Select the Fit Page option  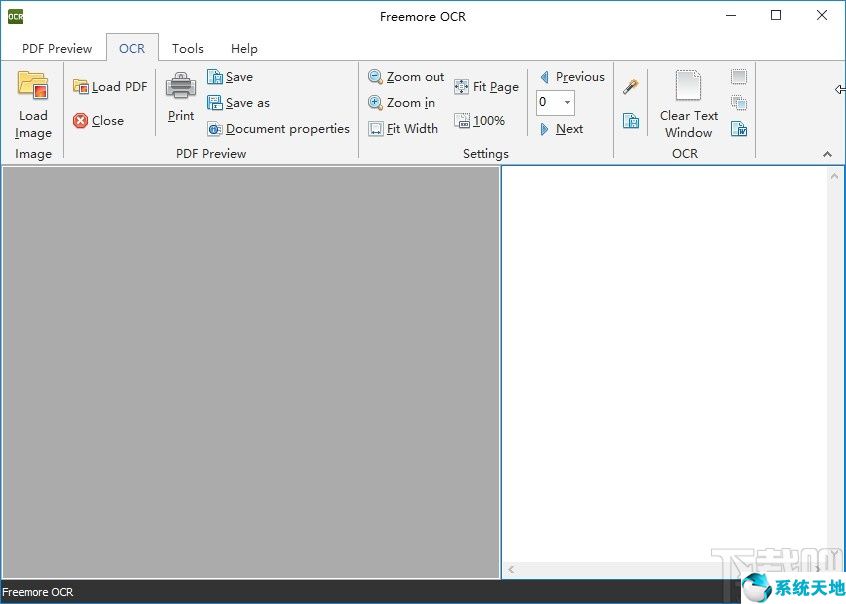(x=486, y=87)
